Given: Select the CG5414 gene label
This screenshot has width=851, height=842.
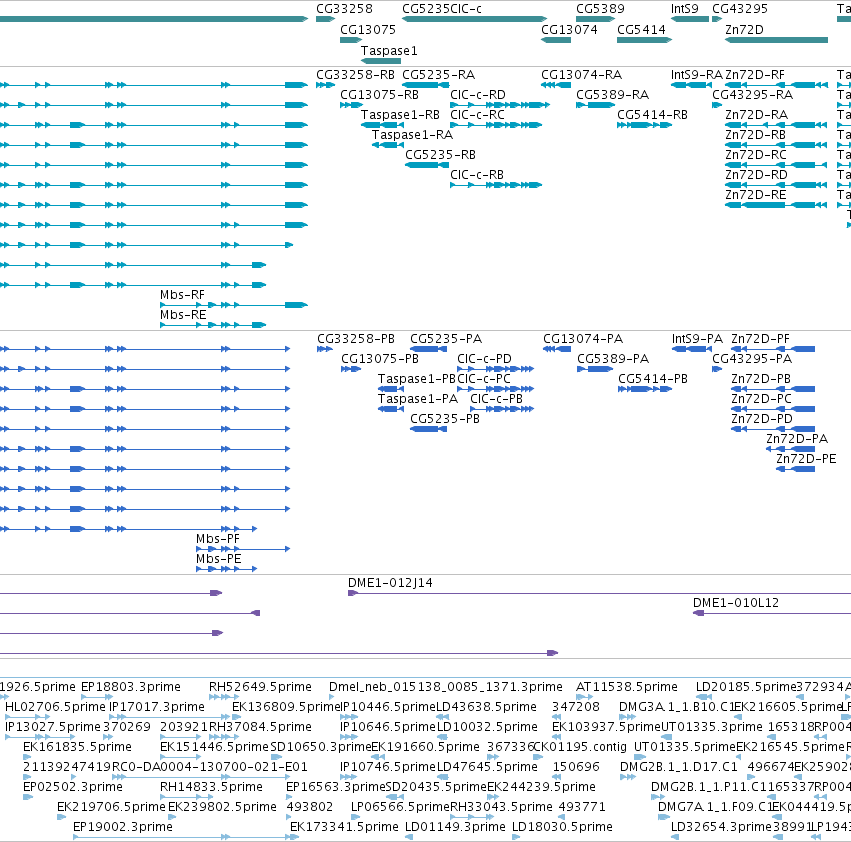Looking at the screenshot, I should click(x=642, y=30).
